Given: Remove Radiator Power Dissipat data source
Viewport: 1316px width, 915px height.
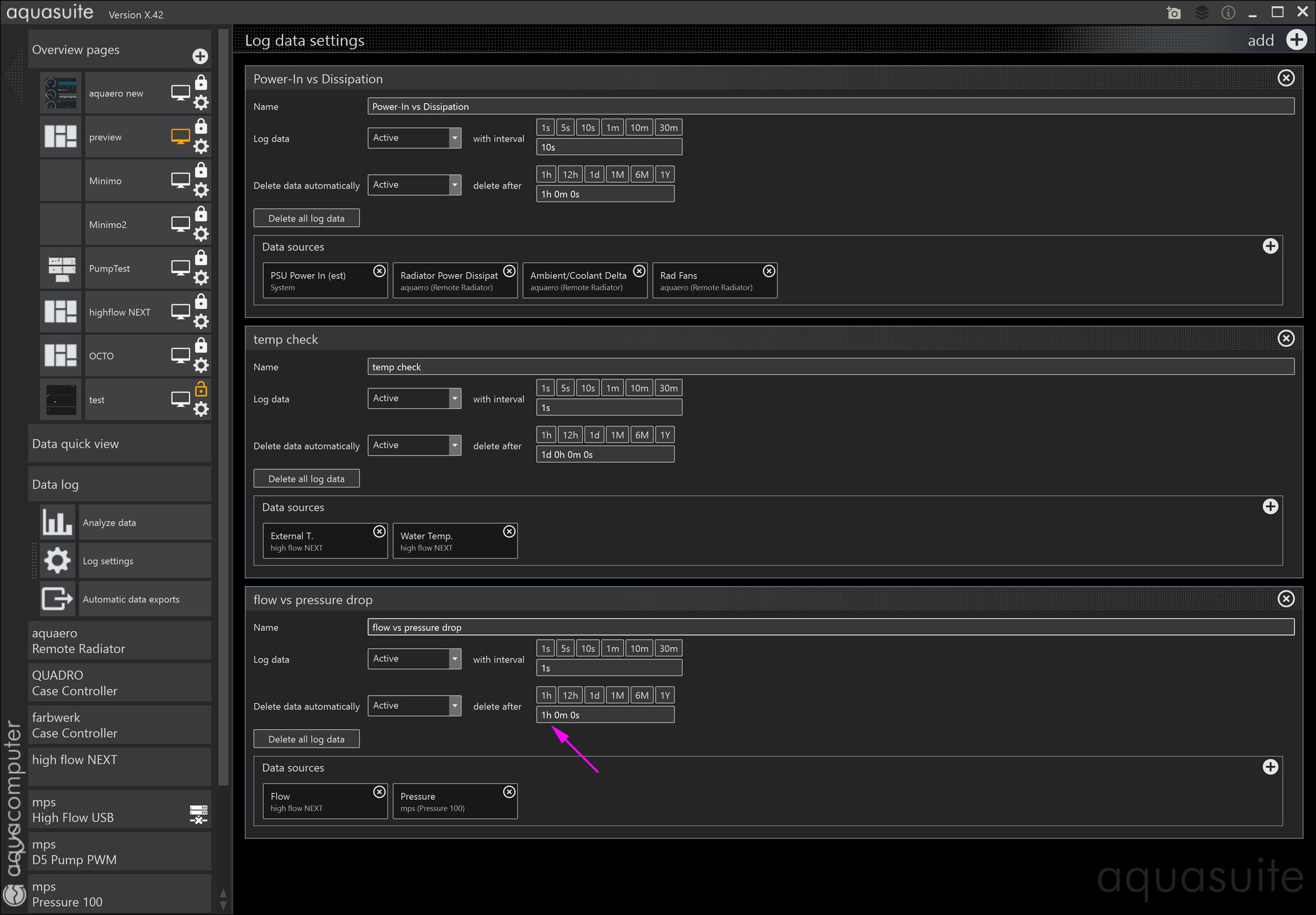Looking at the screenshot, I should tap(509, 271).
